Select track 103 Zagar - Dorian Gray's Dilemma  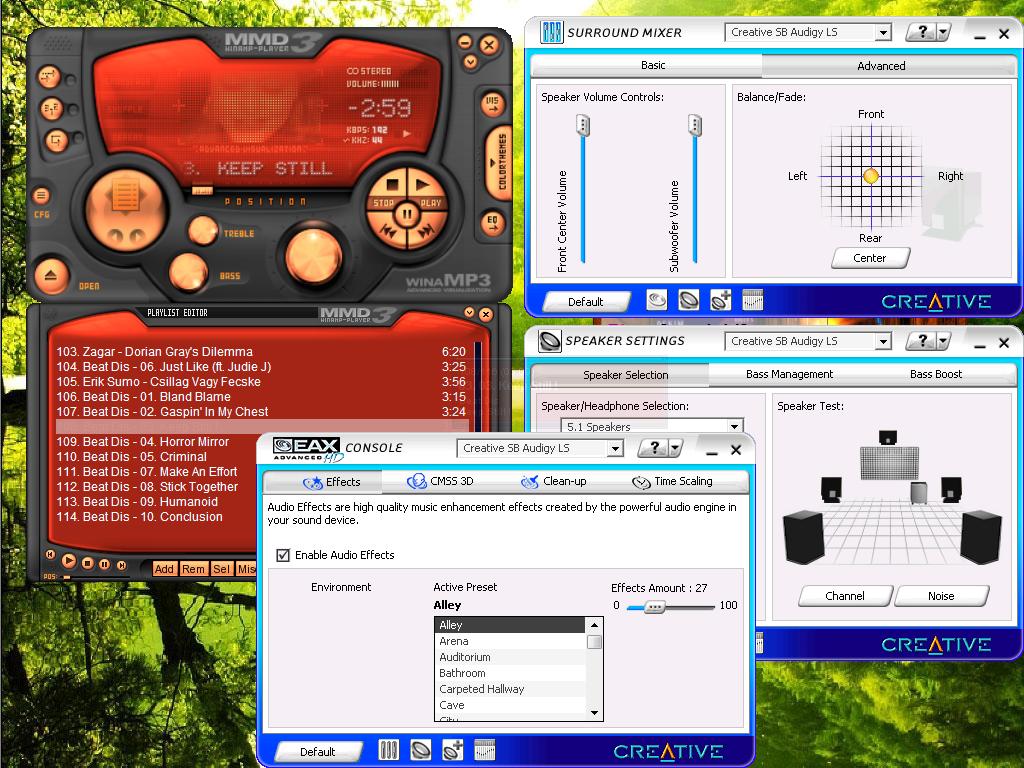click(x=261, y=351)
